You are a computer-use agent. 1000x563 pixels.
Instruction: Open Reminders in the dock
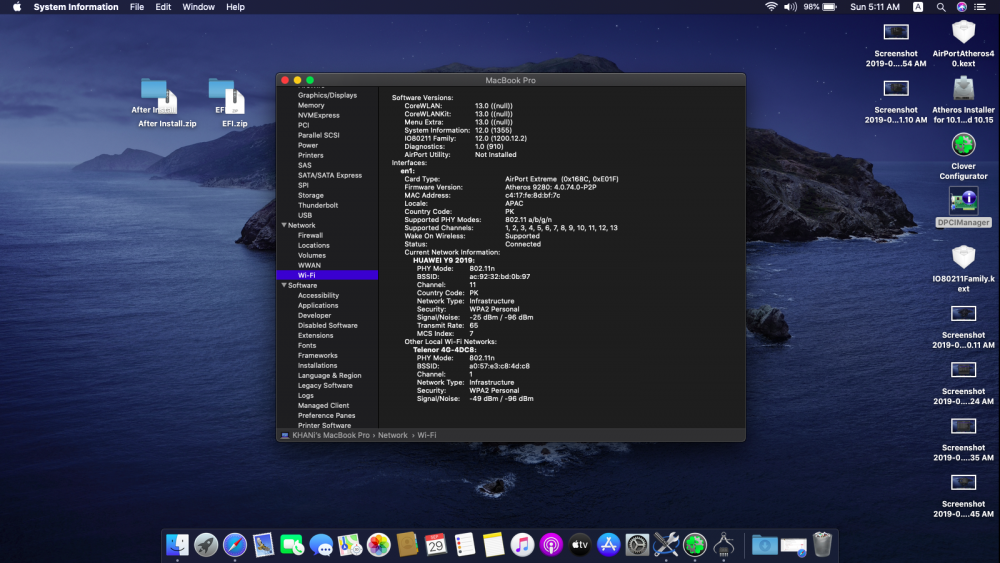tap(465, 545)
